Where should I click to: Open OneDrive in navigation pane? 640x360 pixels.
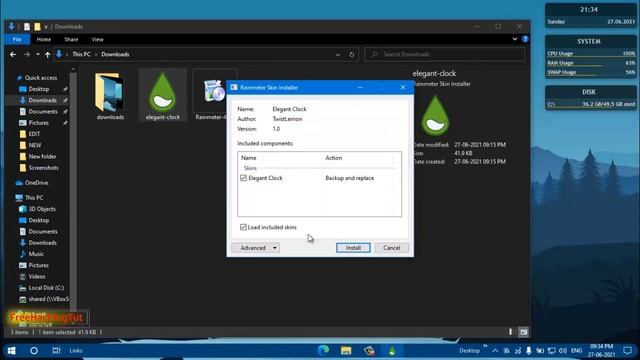pyautogui.click(x=36, y=183)
